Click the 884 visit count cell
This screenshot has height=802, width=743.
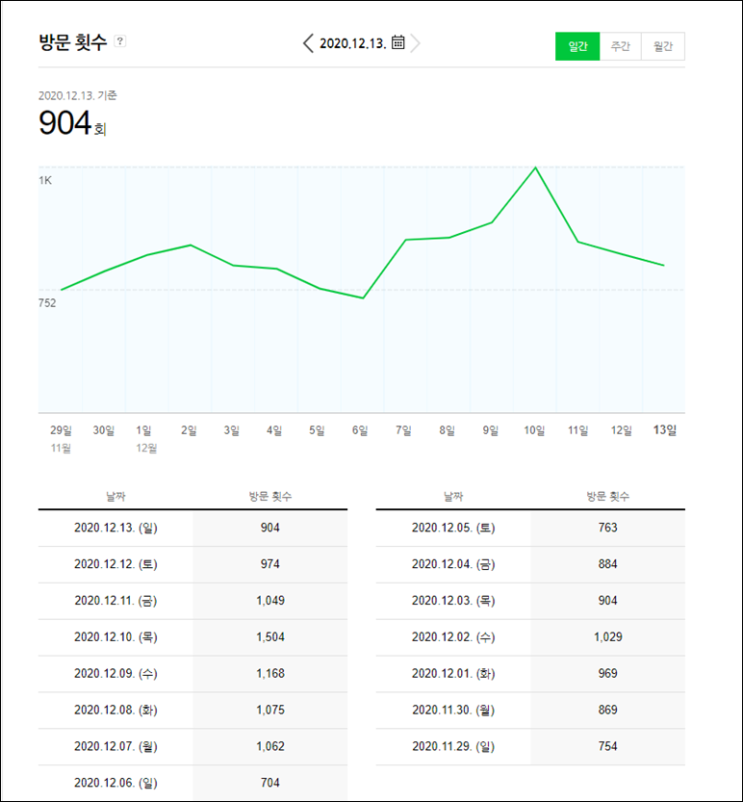tap(607, 564)
